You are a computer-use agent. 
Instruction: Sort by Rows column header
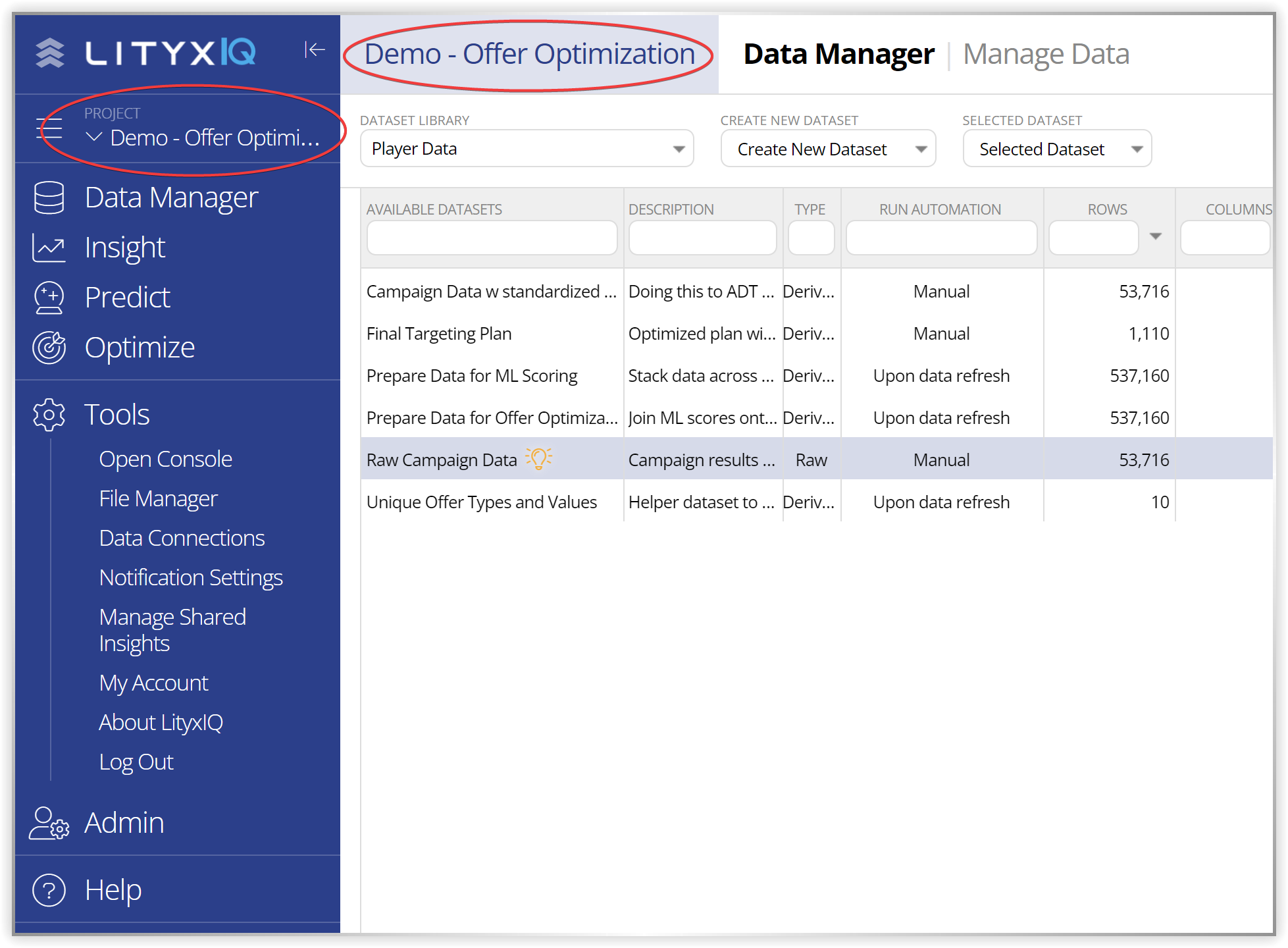[1107, 209]
